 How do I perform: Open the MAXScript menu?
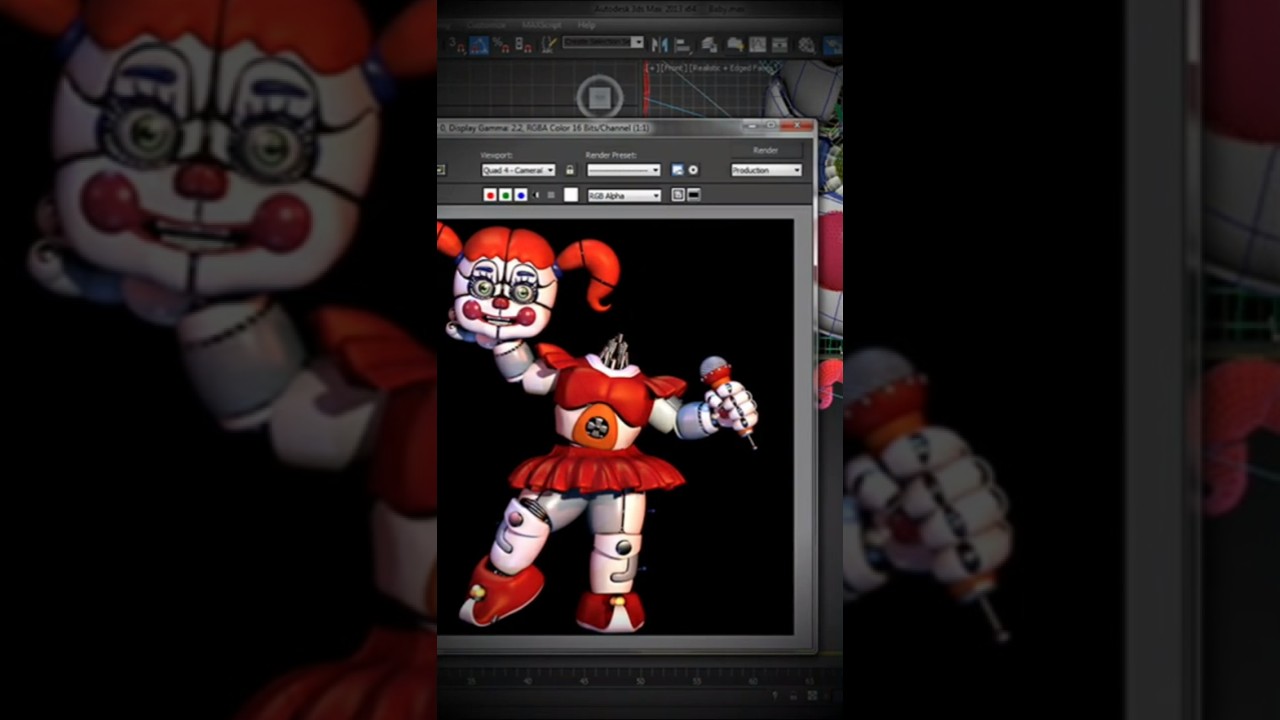click(x=542, y=25)
